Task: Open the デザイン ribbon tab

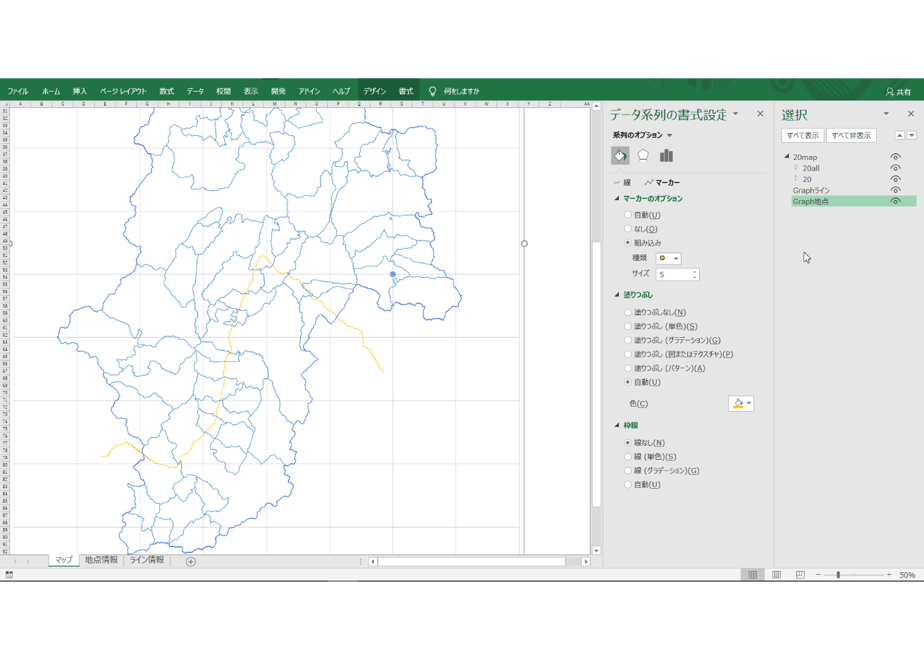Action: [x=374, y=91]
